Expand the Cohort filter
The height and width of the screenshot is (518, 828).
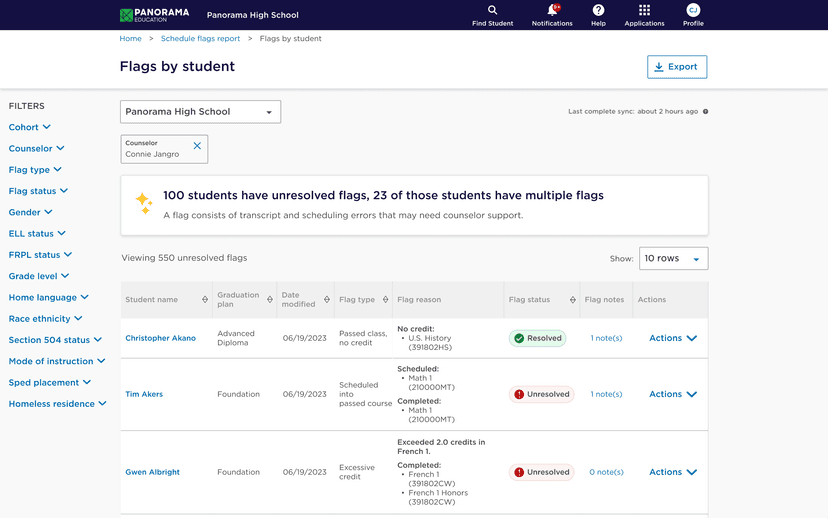(x=30, y=127)
